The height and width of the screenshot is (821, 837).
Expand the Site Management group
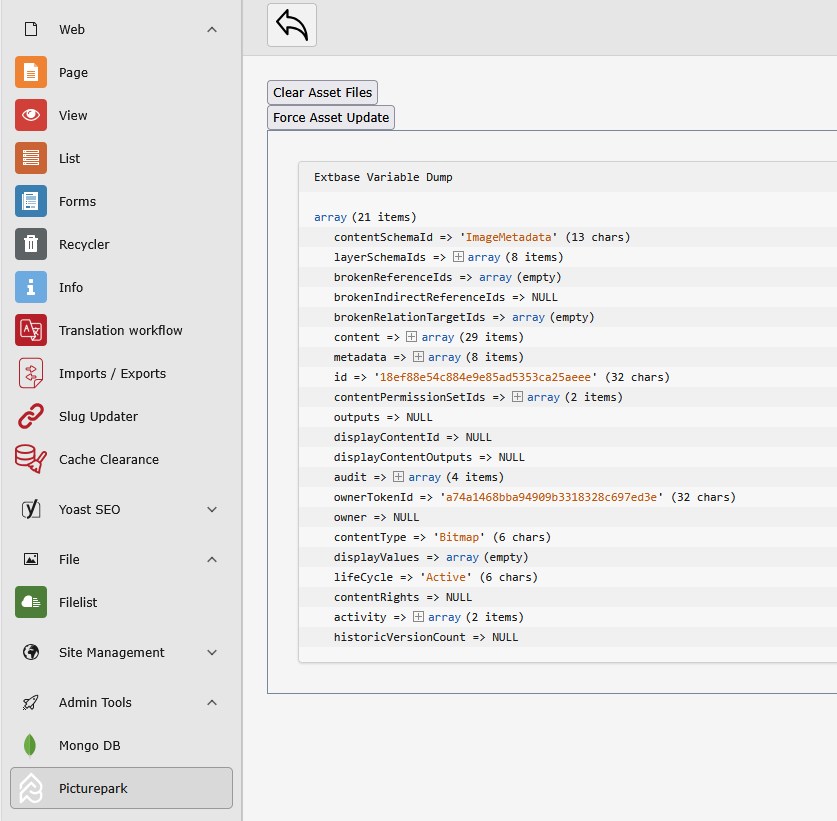click(212, 653)
